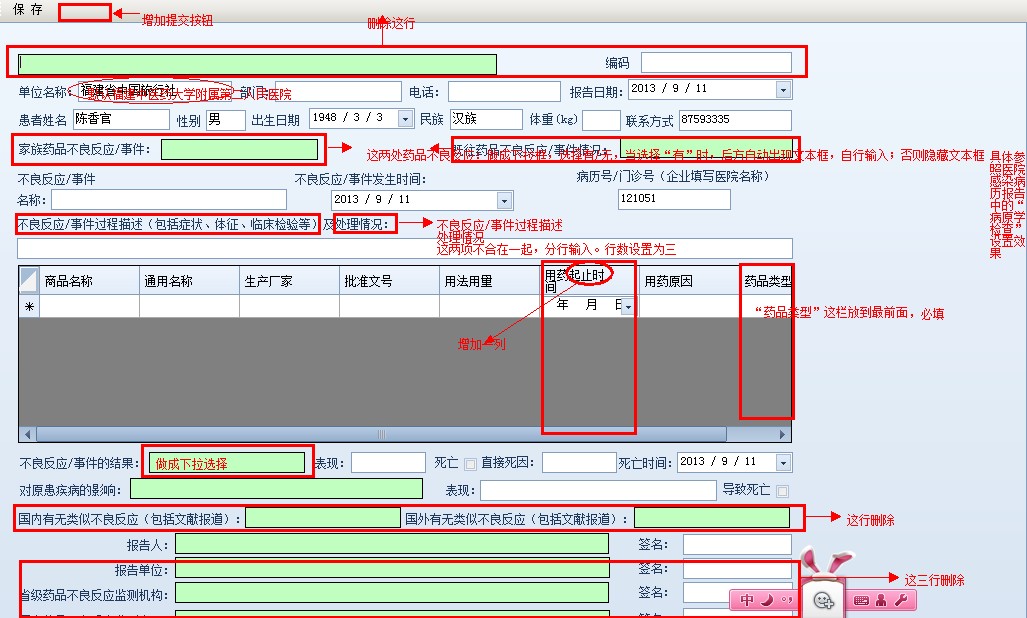Open the IME user account icon
This screenshot has height=618, width=1027.
(881, 600)
